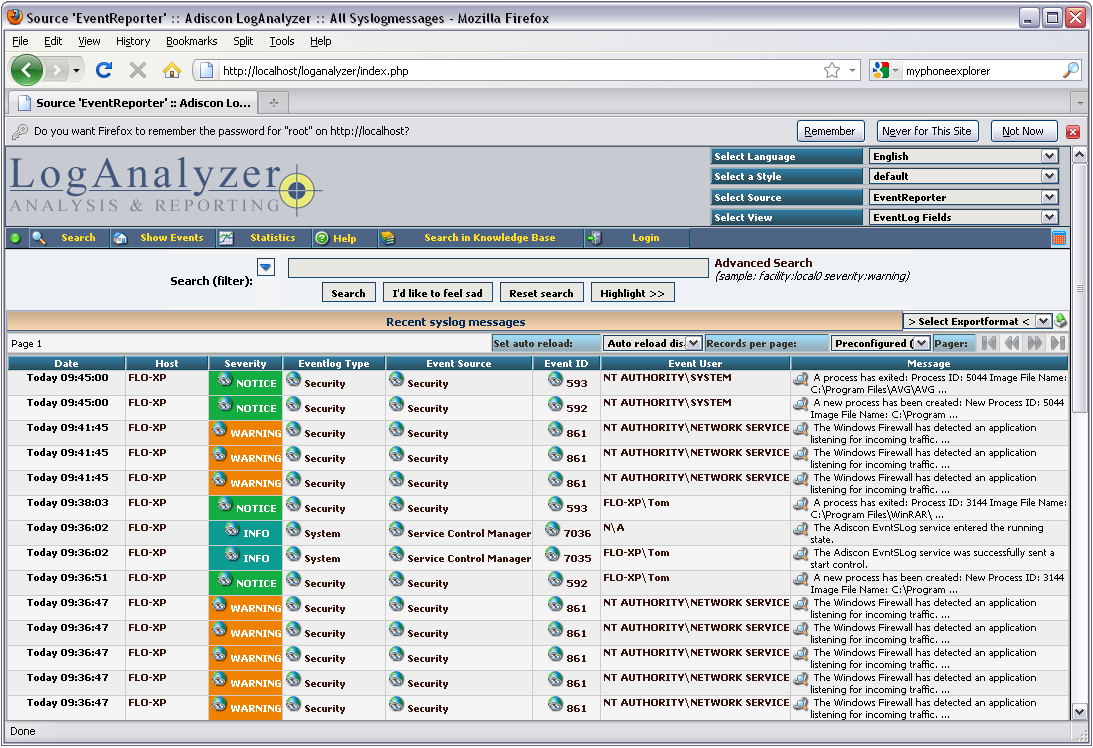Open the History menu
The image size is (1093, 748).
point(132,41)
